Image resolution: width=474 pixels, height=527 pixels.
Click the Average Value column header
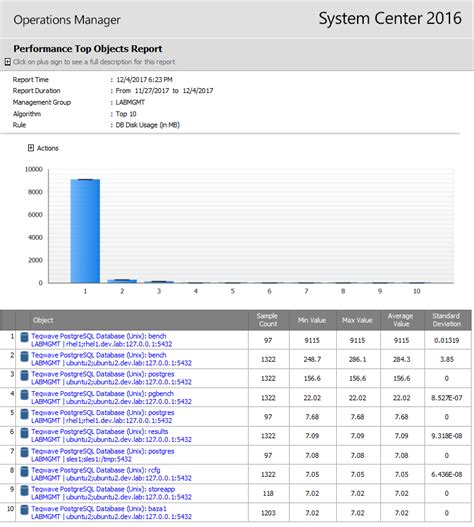click(x=401, y=320)
